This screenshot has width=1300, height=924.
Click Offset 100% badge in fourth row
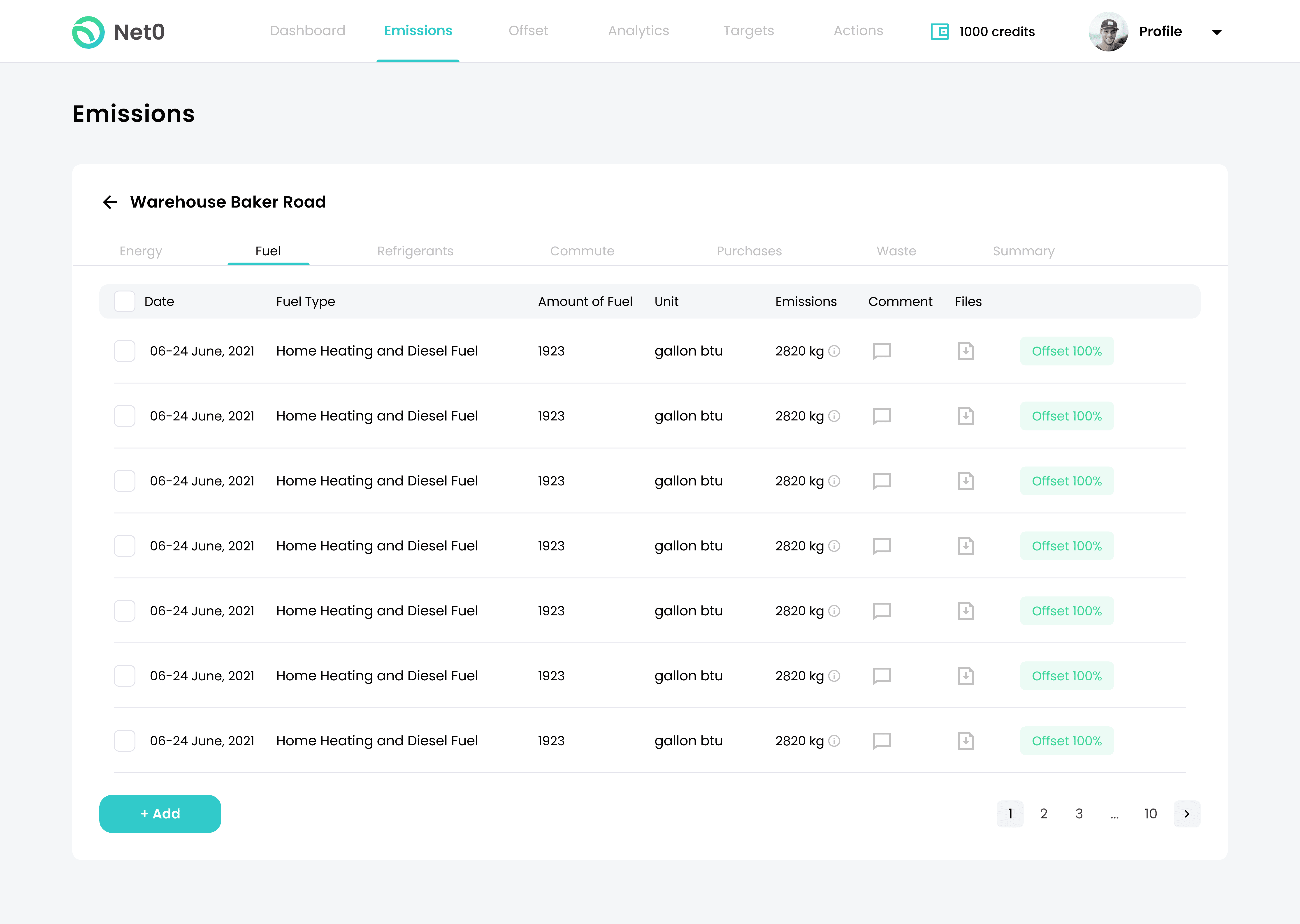pyautogui.click(x=1067, y=546)
